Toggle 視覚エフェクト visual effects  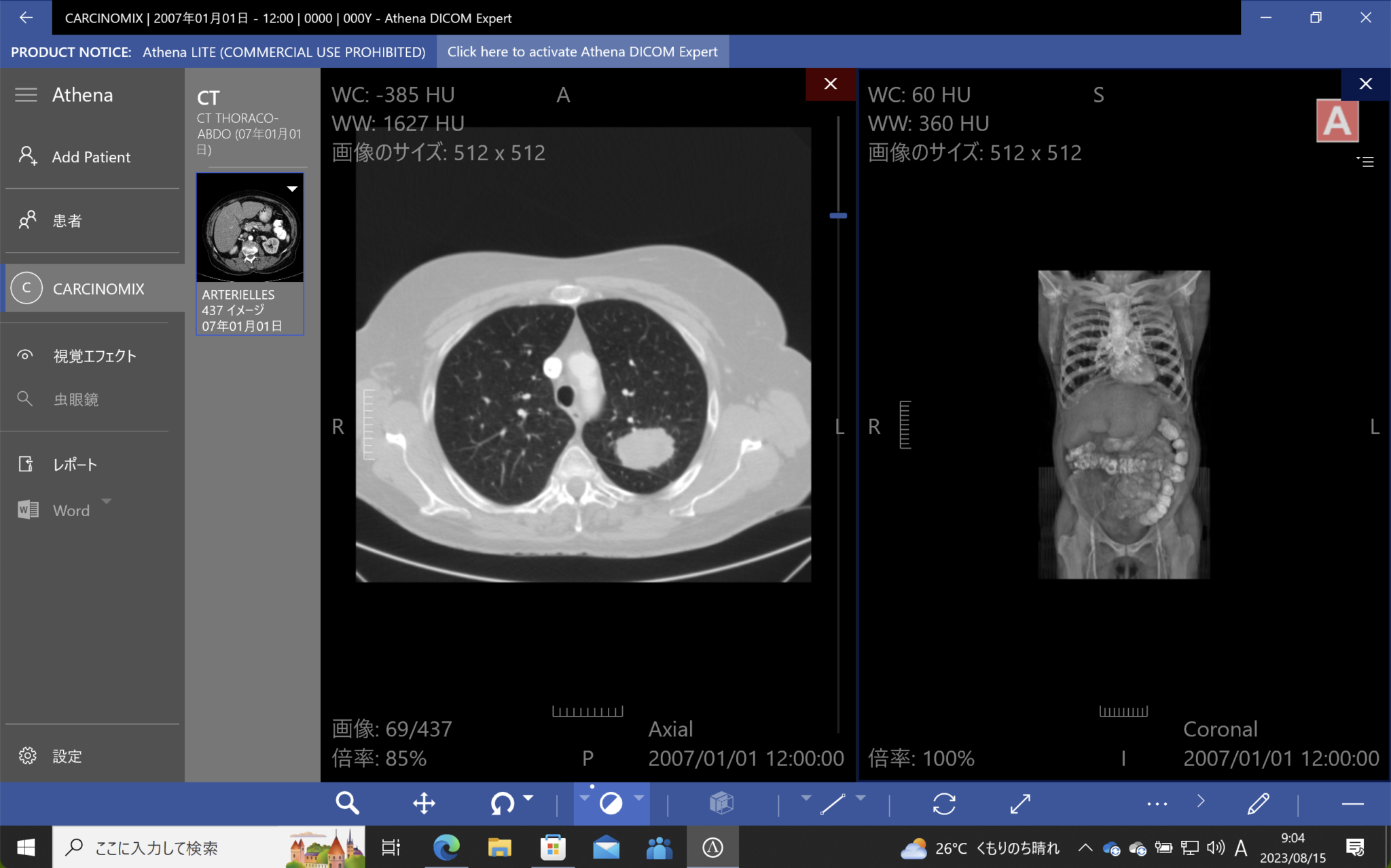tap(94, 356)
